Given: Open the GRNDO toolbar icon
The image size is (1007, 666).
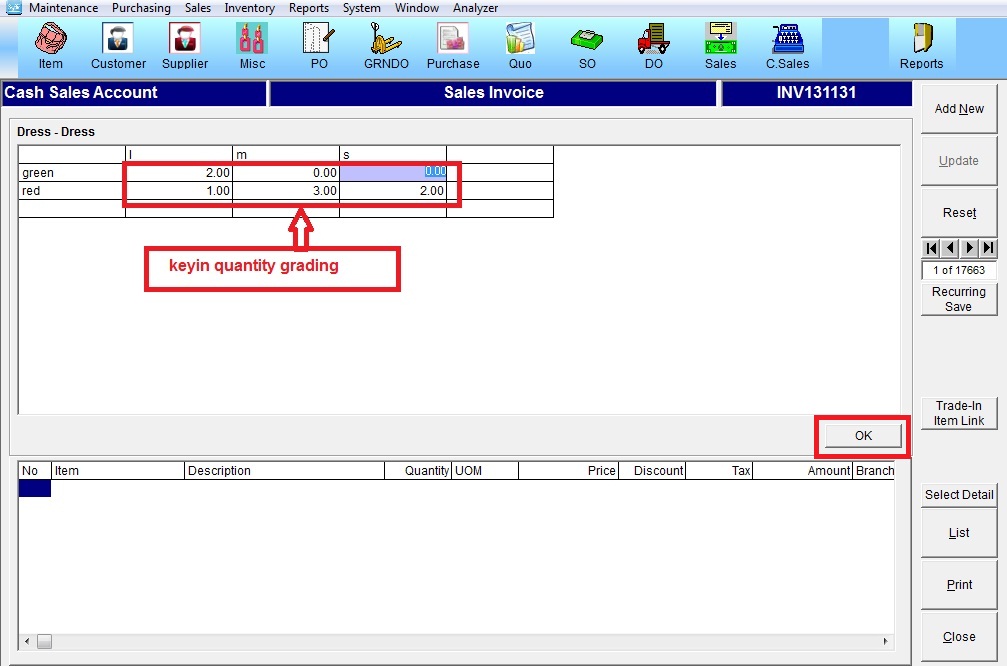Looking at the screenshot, I should 386,46.
